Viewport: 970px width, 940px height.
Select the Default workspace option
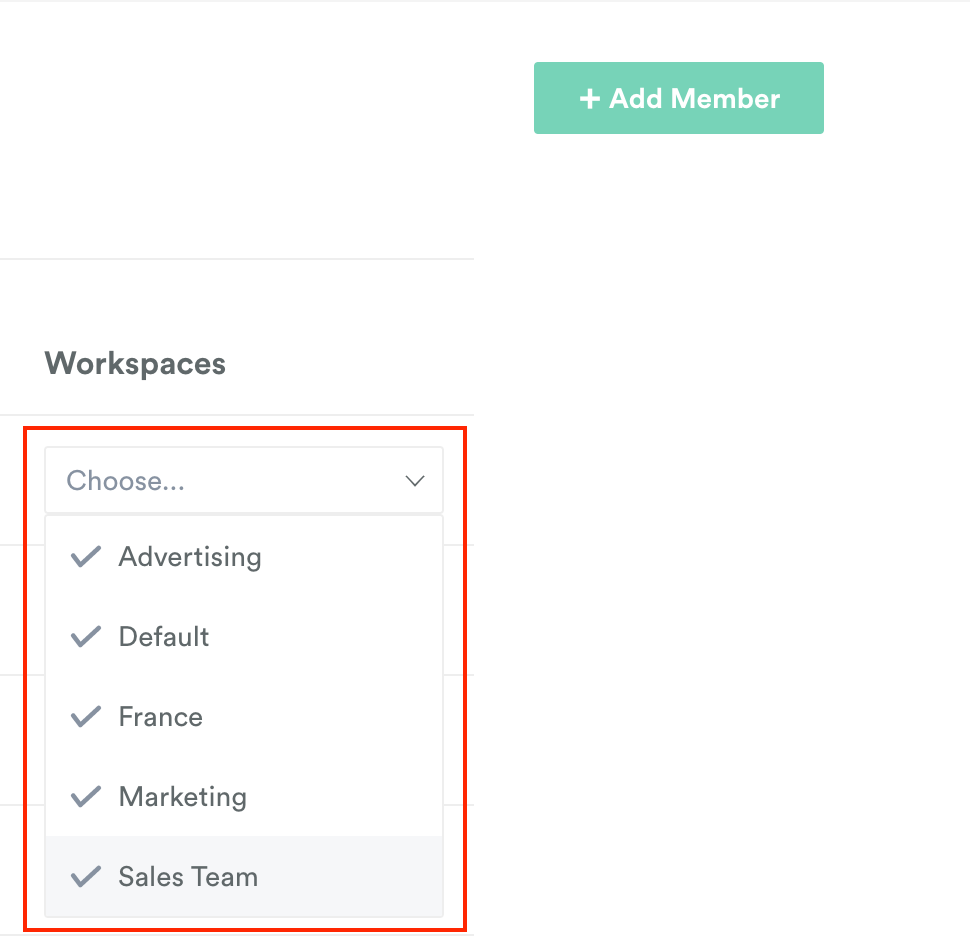[244, 636]
